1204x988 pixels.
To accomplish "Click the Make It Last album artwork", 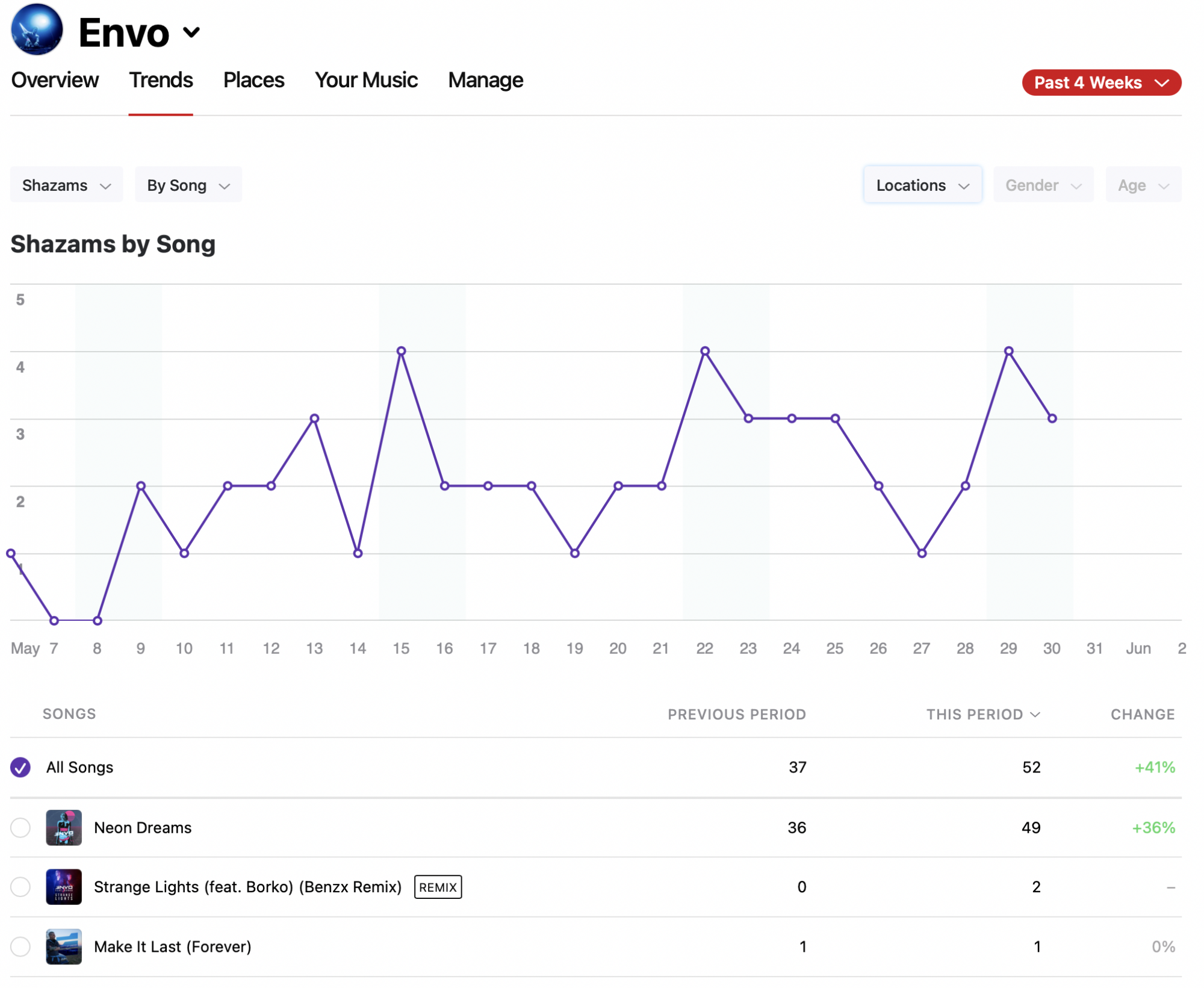I will click(64, 946).
